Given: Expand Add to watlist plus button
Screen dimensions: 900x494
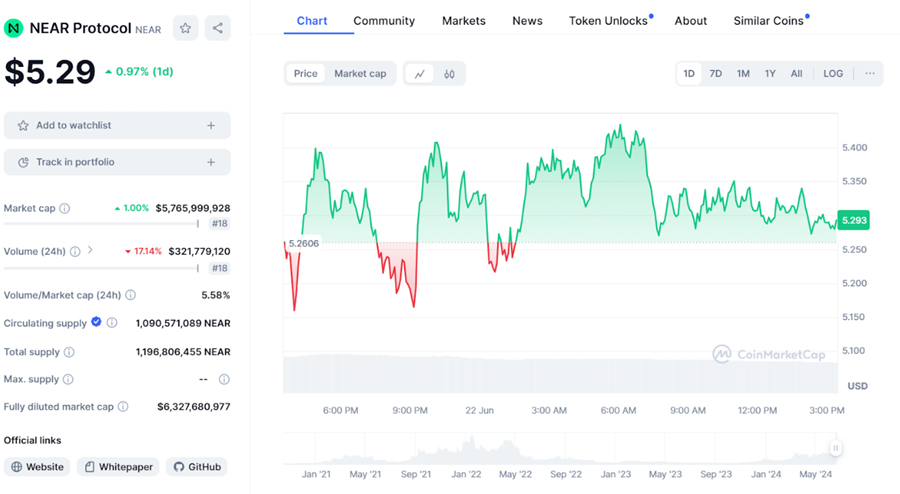Looking at the screenshot, I should coord(211,126).
